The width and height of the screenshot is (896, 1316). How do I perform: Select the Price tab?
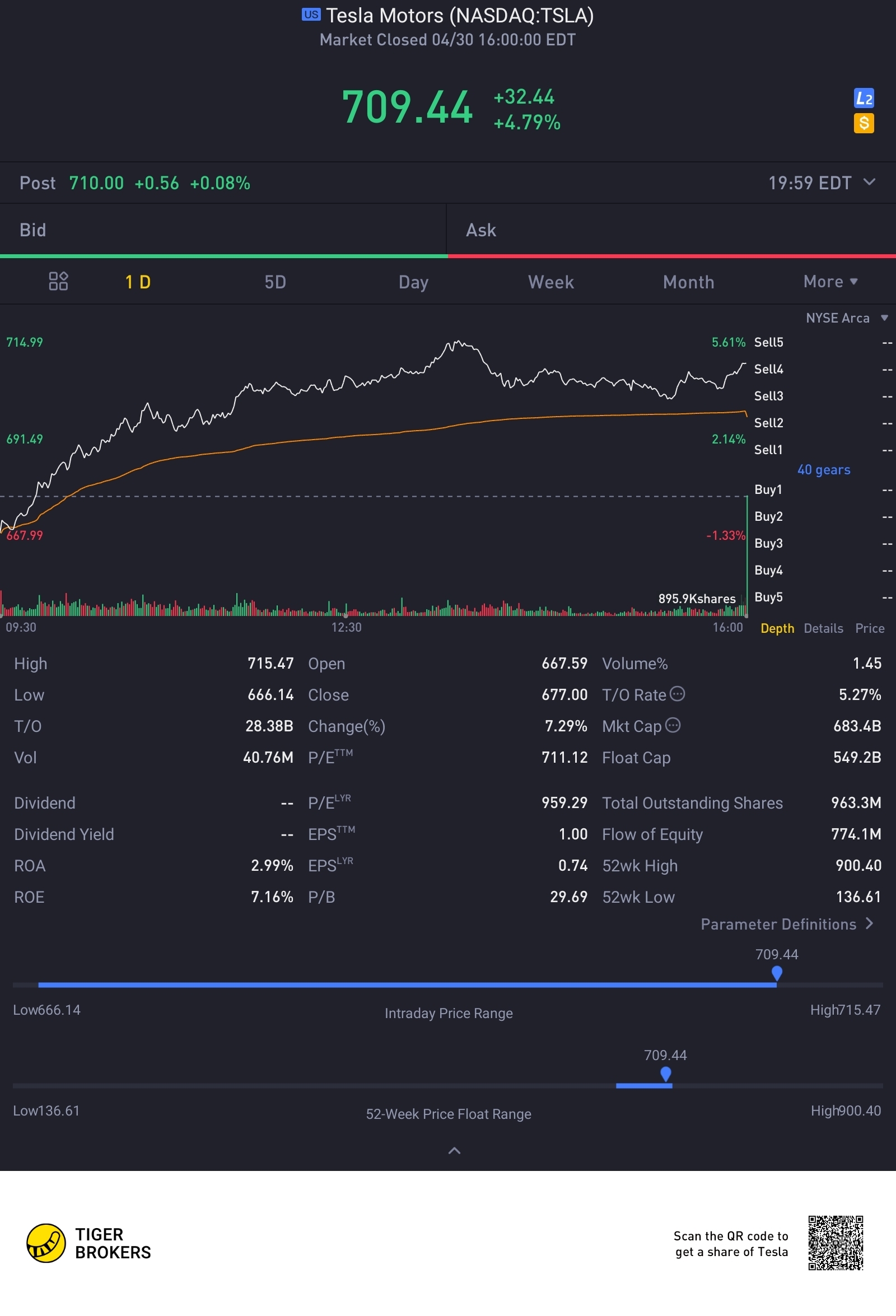click(870, 628)
